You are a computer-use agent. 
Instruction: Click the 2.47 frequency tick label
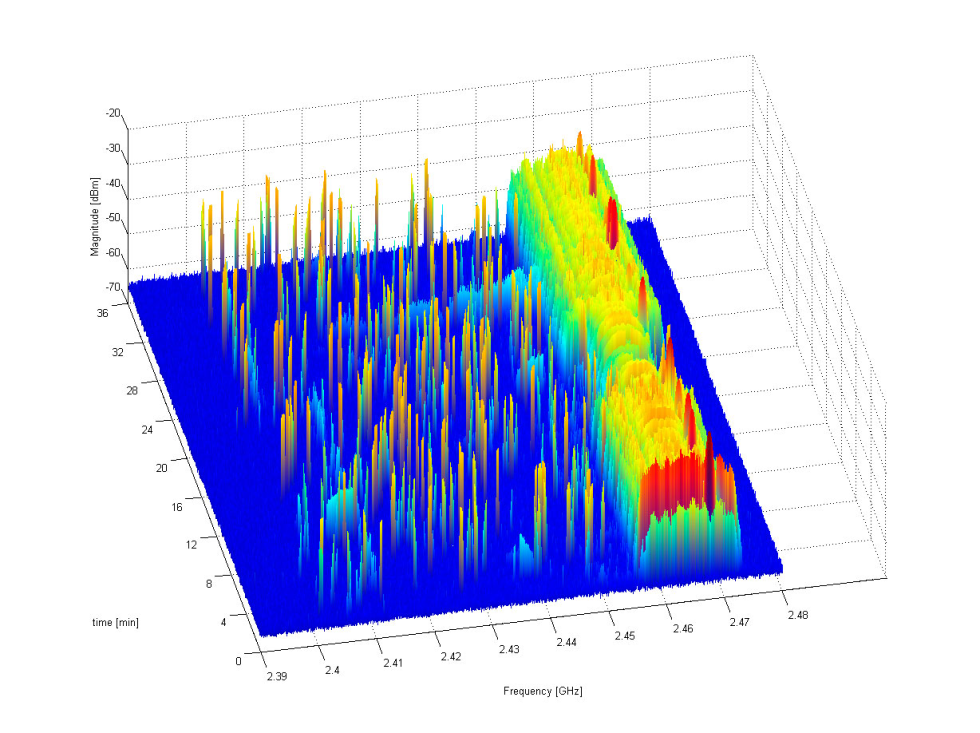pyautogui.click(x=740, y=622)
